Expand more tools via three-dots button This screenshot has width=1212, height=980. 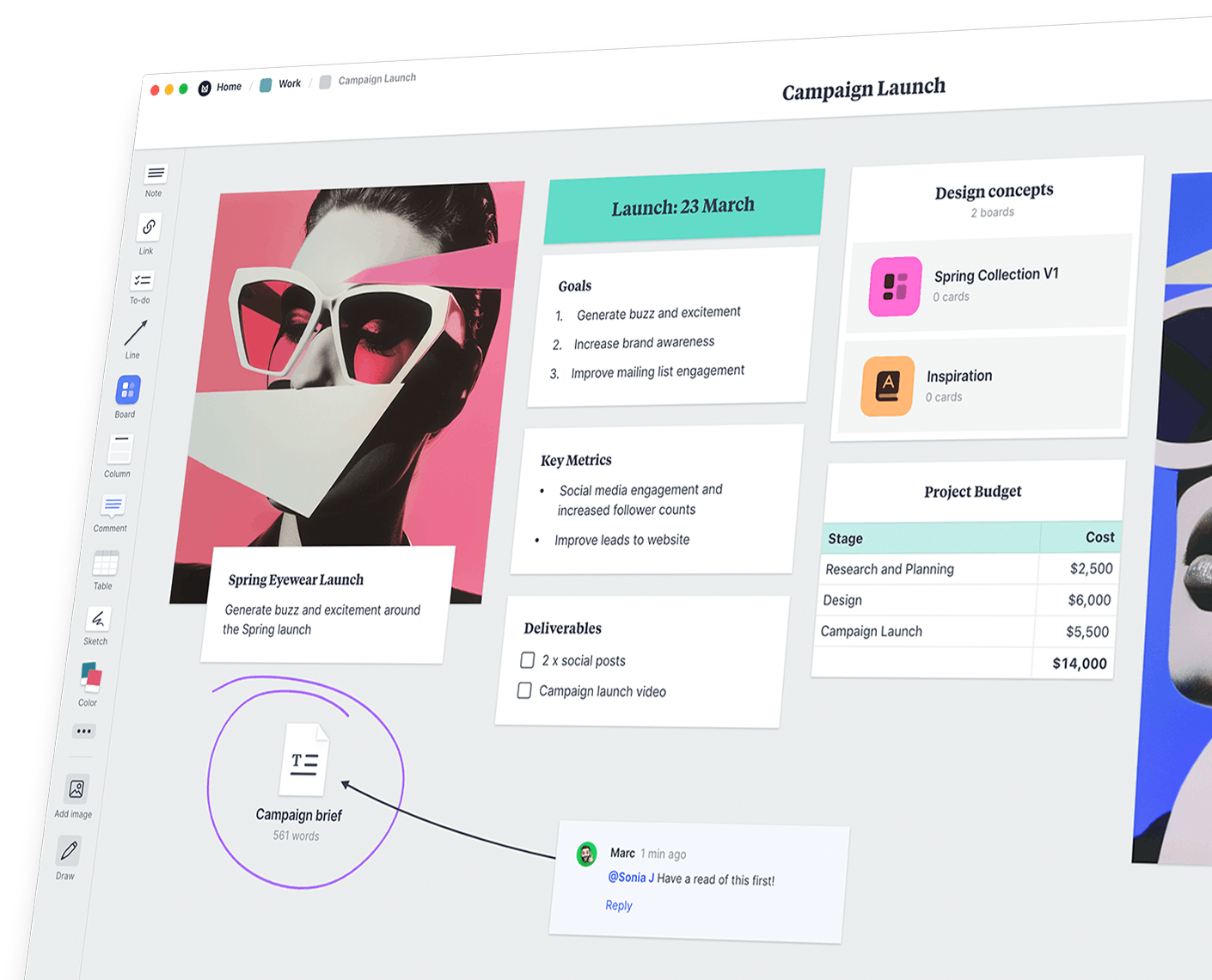click(x=83, y=732)
